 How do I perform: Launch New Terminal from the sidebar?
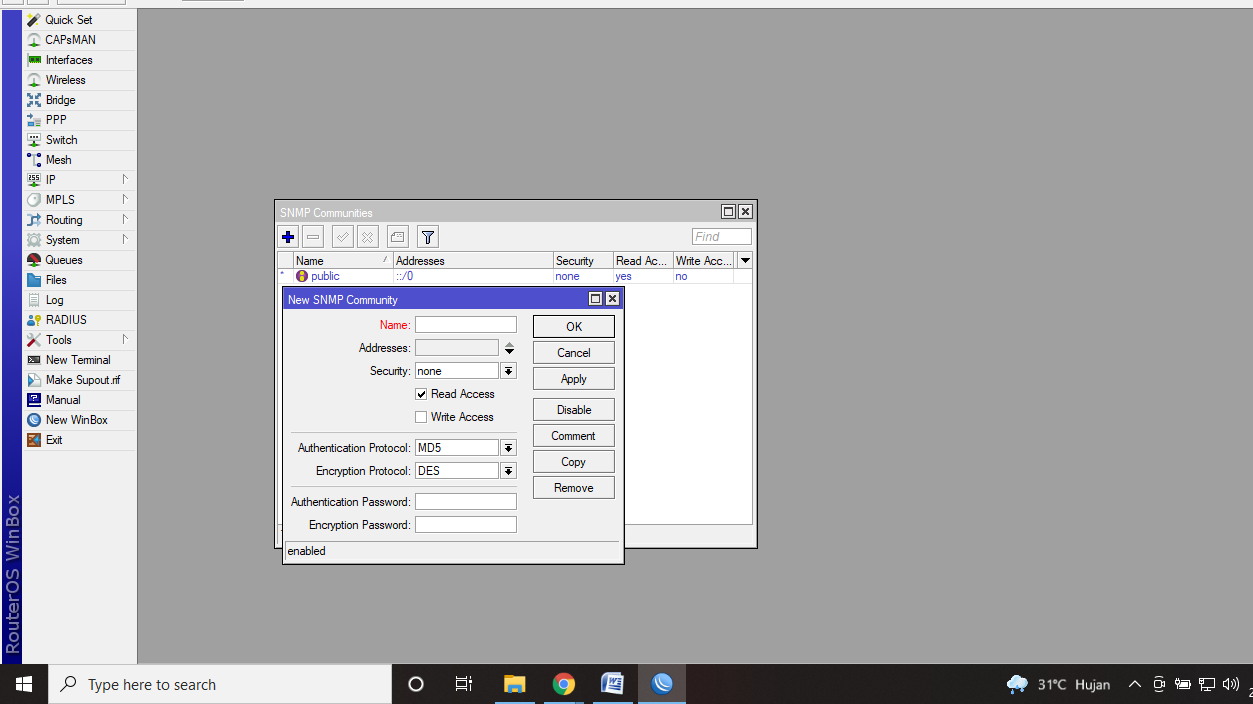(79, 360)
